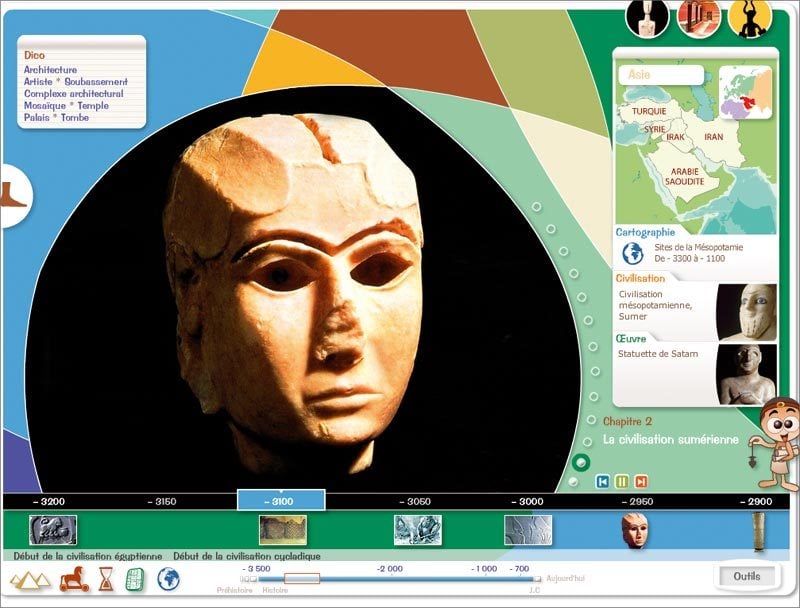Click the yellow silhouette figure circle icon
This screenshot has width=800, height=608.
749,18
